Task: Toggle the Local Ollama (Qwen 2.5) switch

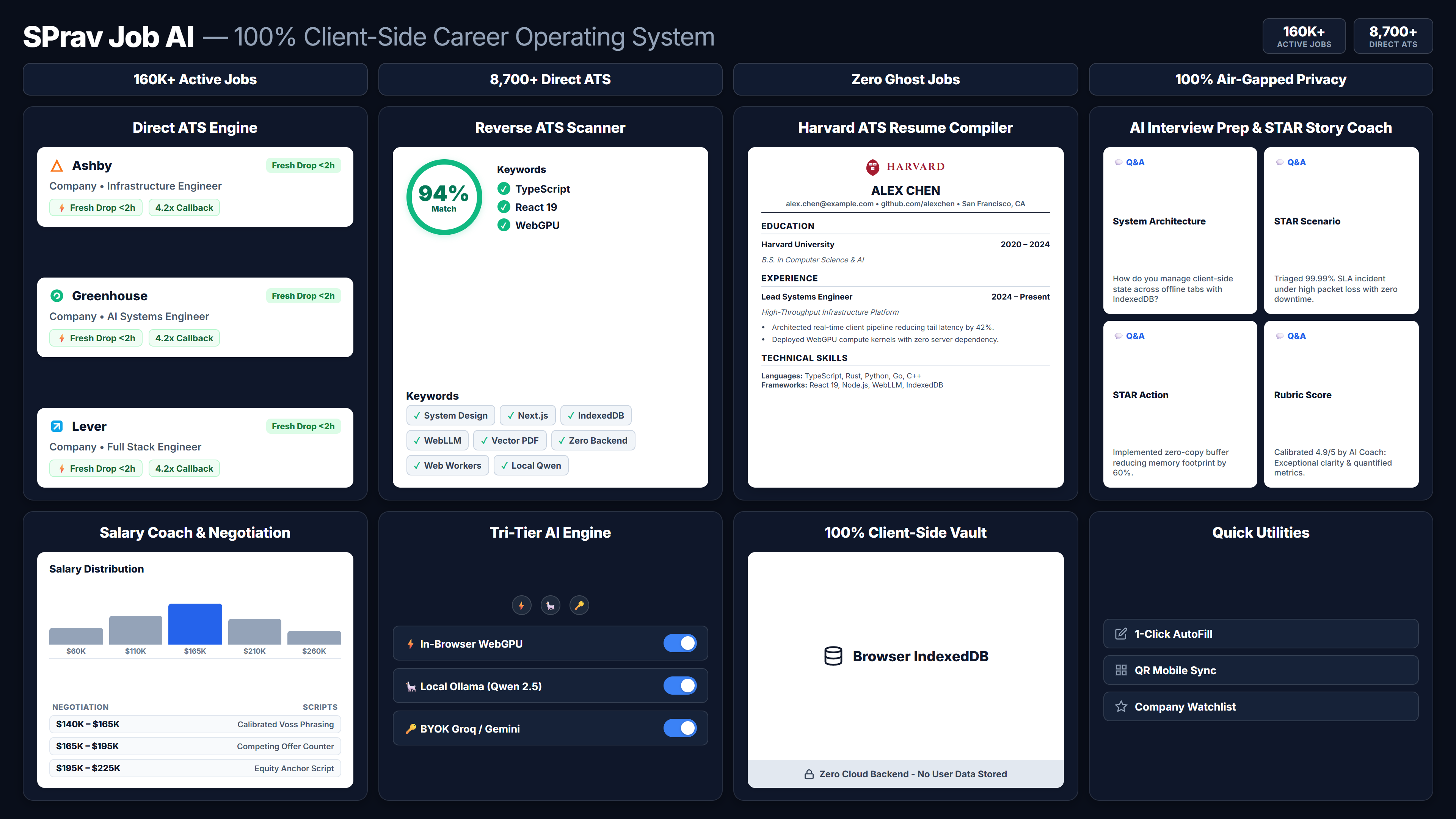Action: tap(680, 686)
